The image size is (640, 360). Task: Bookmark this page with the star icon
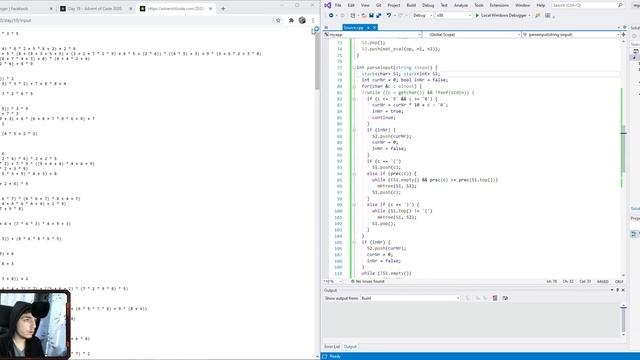coord(278,20)
